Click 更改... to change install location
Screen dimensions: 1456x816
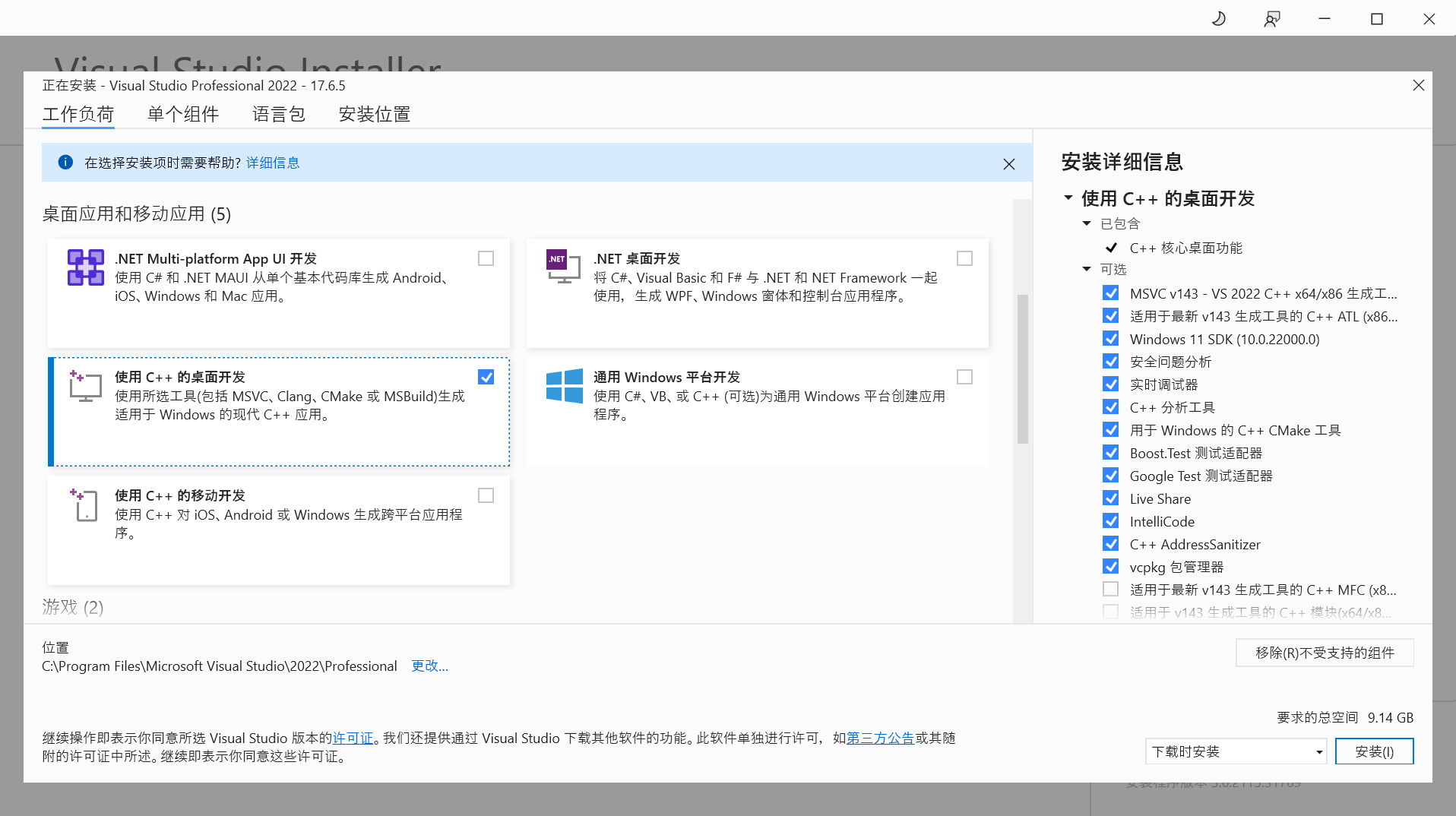[430, 666]
